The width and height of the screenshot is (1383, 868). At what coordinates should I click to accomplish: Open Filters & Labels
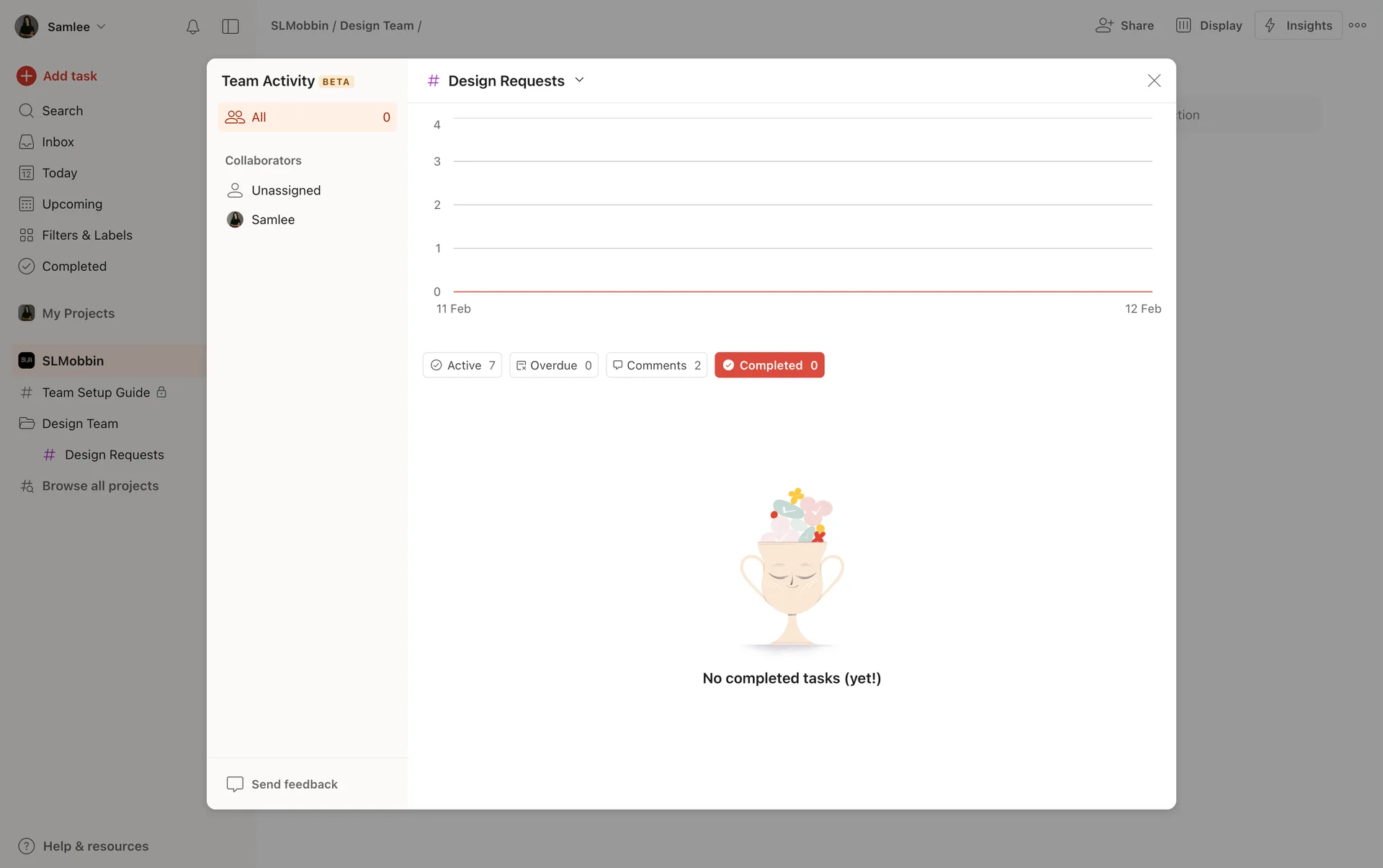[x=86, y=236]
